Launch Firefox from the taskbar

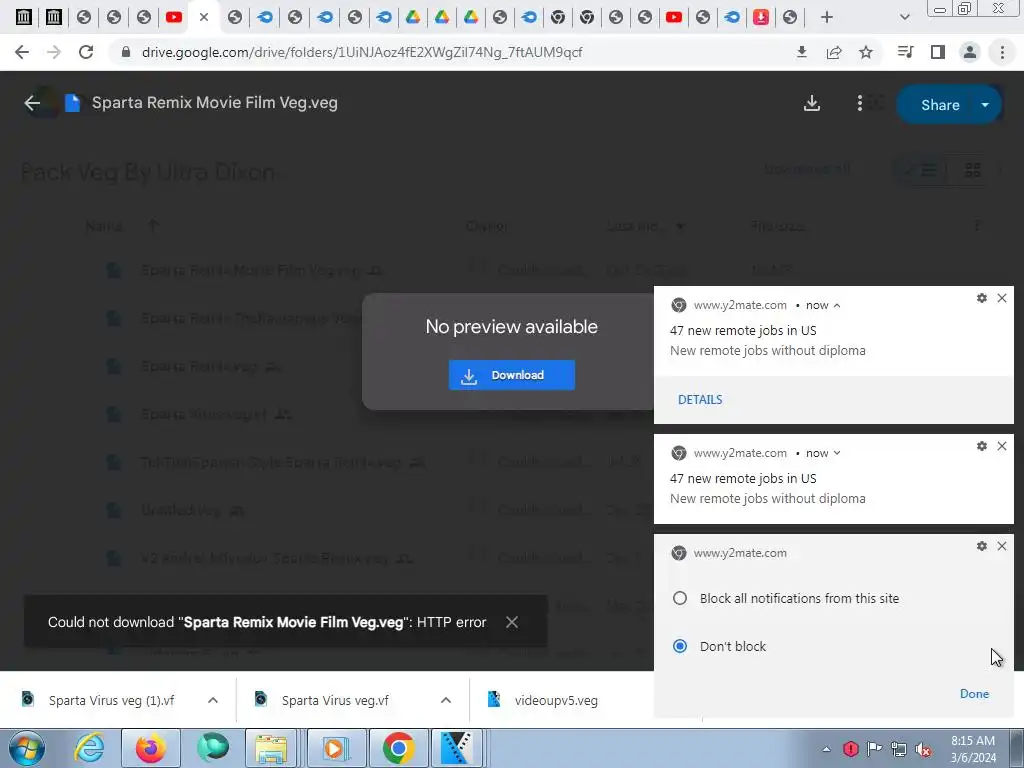[150, 748]
